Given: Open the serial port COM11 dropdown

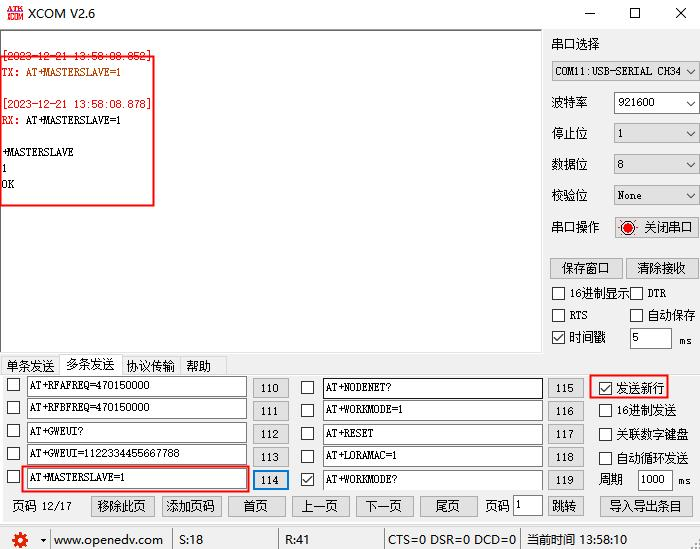Looking at the screenshot, I should pyautogui.click(x=625, y=71).
